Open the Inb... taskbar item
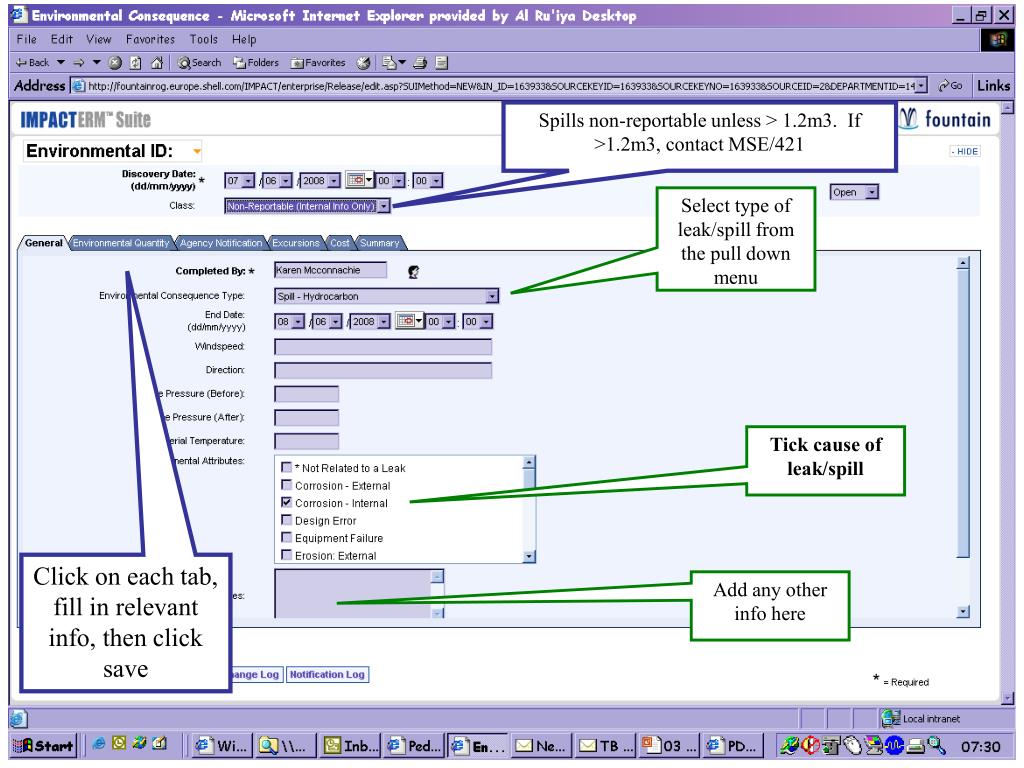The image size is (1024, 768). point(351,745)
